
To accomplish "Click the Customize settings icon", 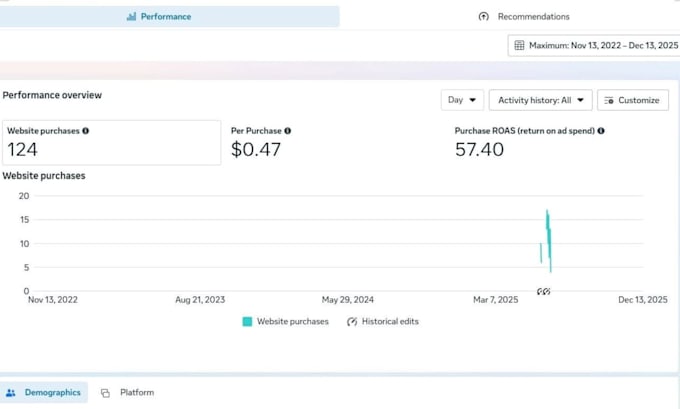I will pyautogui.click(x=609, y=100).
